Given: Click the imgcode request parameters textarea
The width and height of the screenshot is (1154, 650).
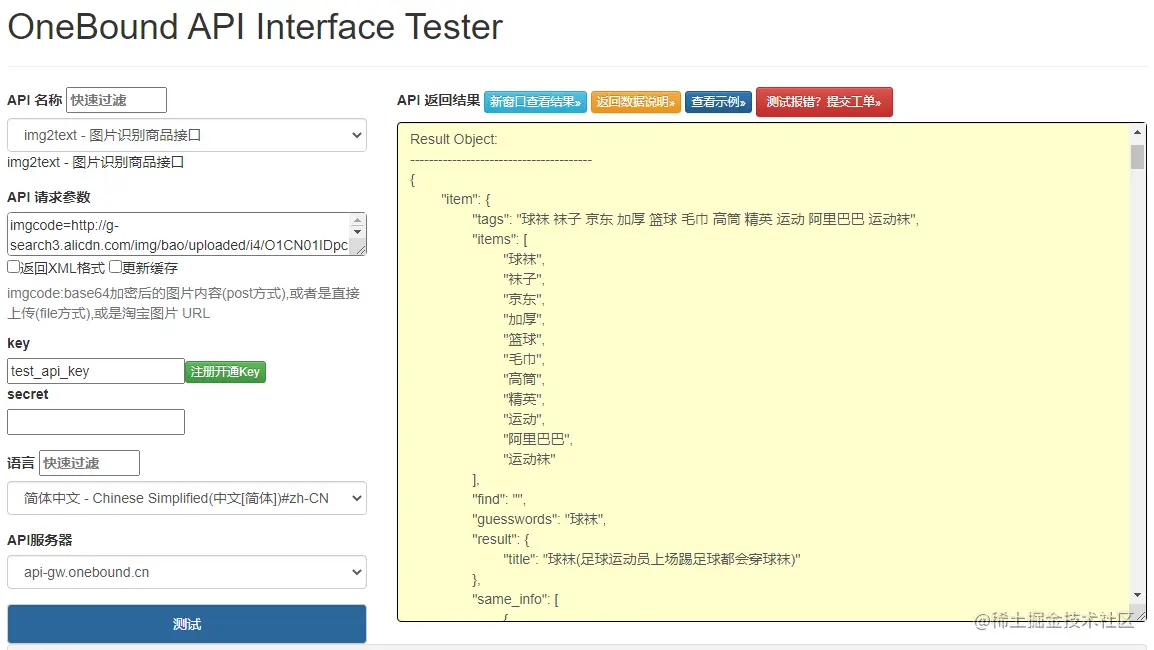Looking at the screenshot, I should 177,234.
